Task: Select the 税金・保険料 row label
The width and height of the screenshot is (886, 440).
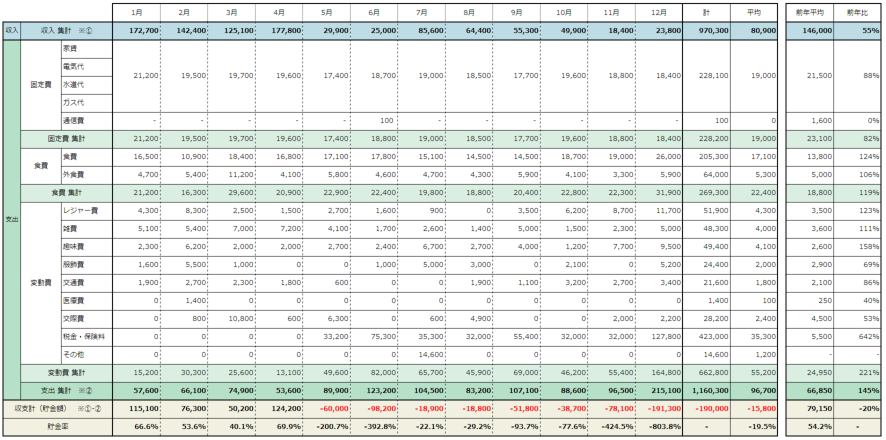Action: (86, 337)
